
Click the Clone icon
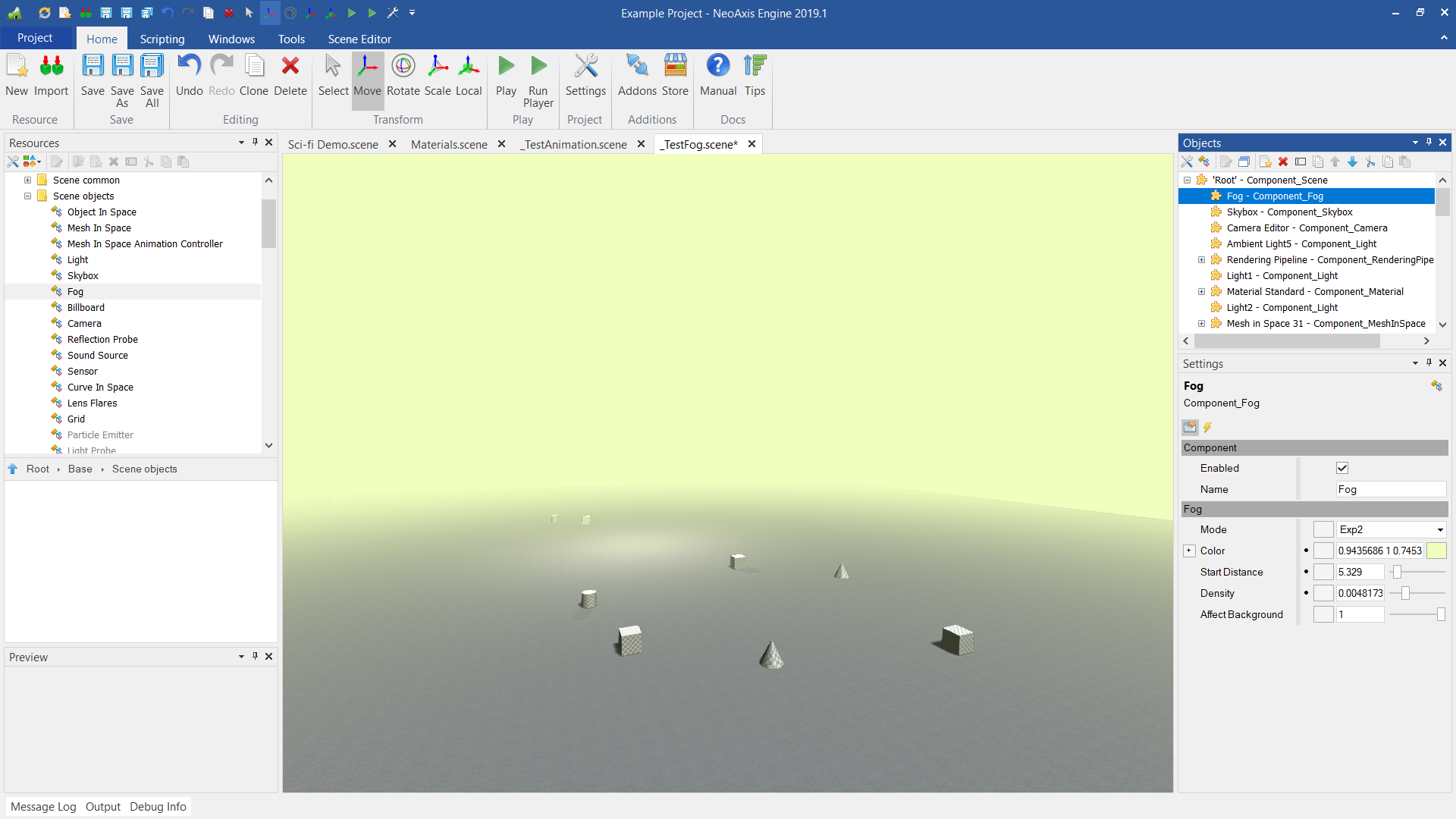tap(254, 76)
